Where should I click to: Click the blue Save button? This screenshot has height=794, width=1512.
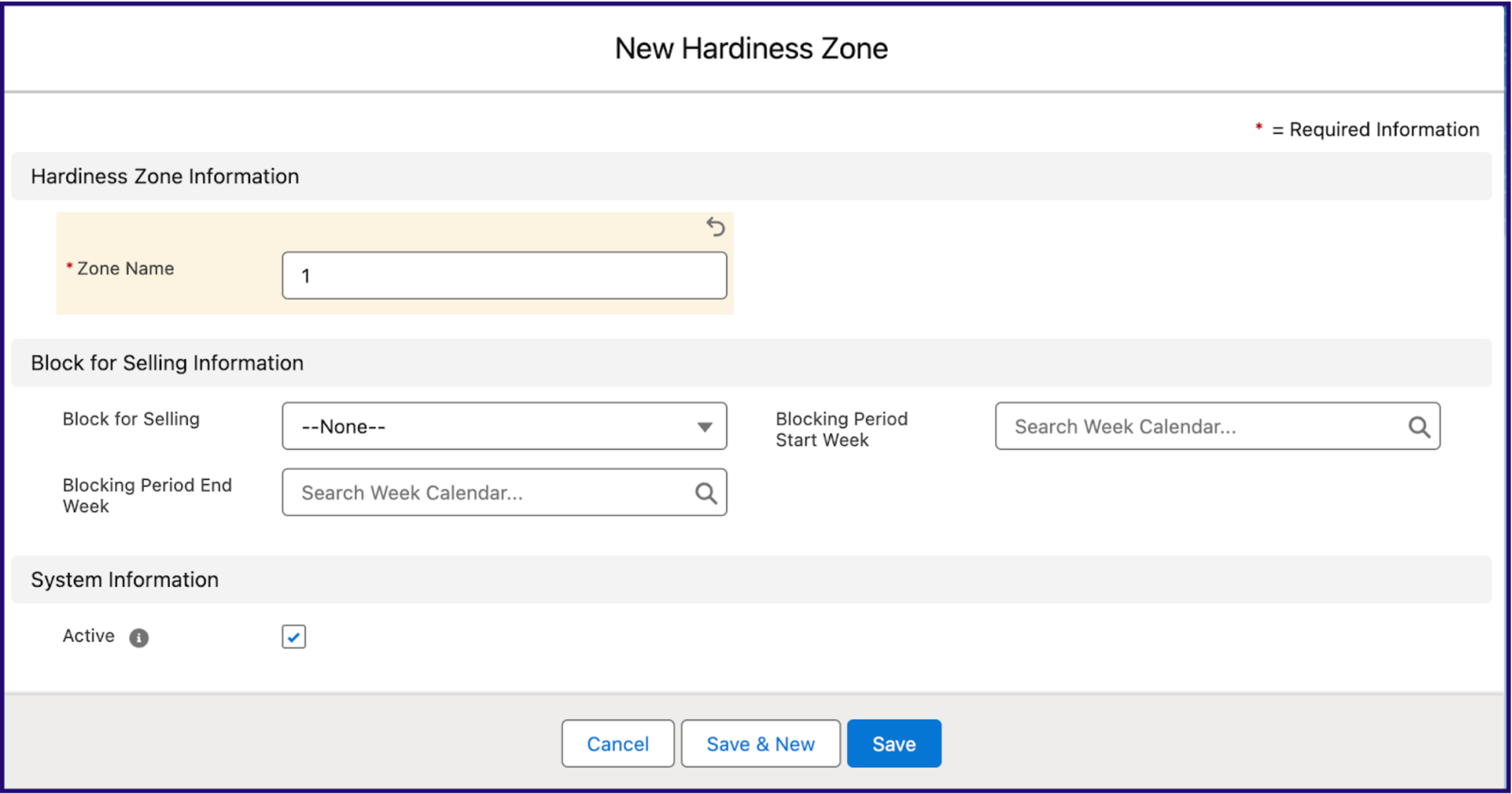tap(894, 743)
